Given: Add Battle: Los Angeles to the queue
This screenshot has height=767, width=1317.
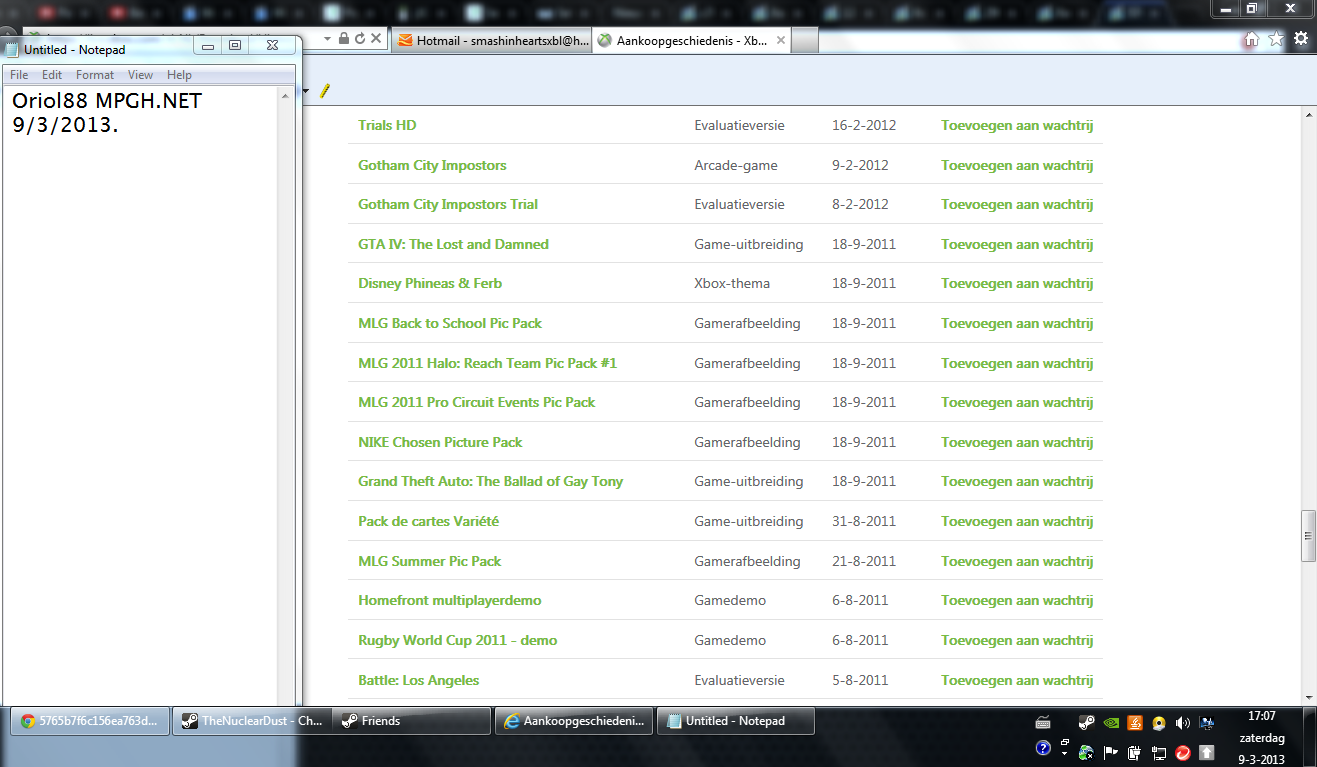Looking at the screenshot, I should 1017,680.
